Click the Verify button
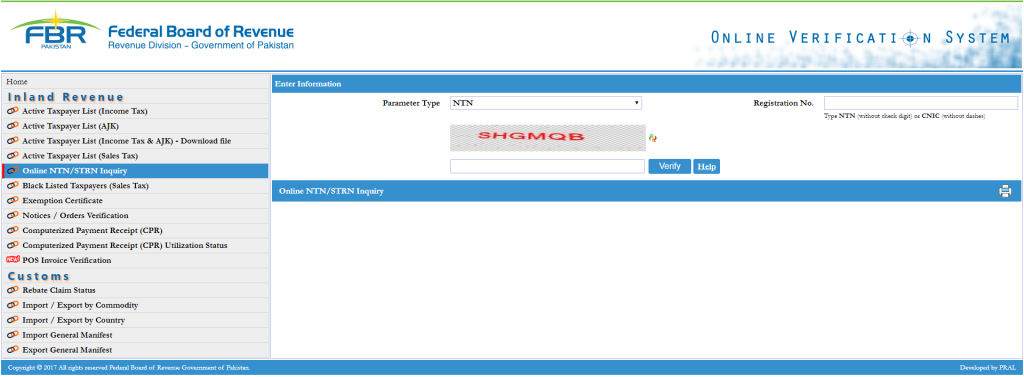The image size is (1024, 377). pyautogui.click(x=669, y=167)
